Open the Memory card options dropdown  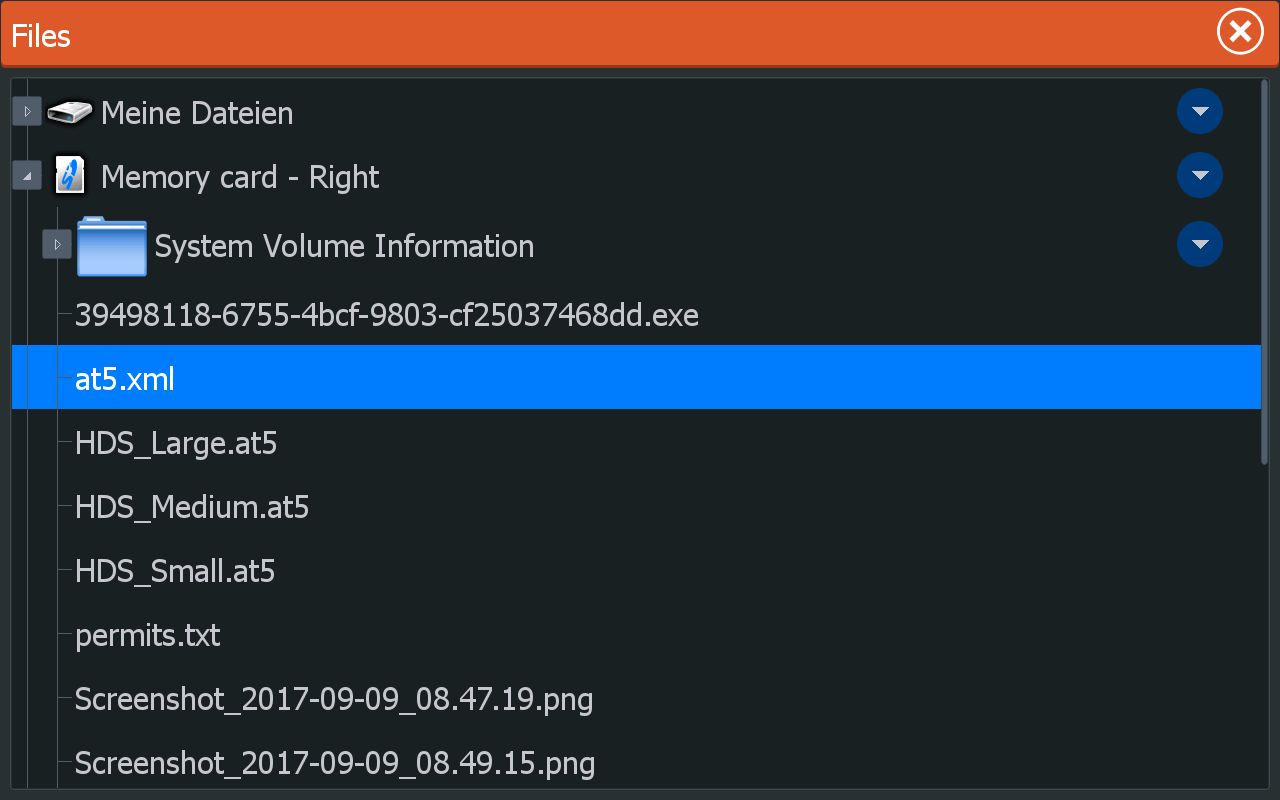(x=1200, y=176)
